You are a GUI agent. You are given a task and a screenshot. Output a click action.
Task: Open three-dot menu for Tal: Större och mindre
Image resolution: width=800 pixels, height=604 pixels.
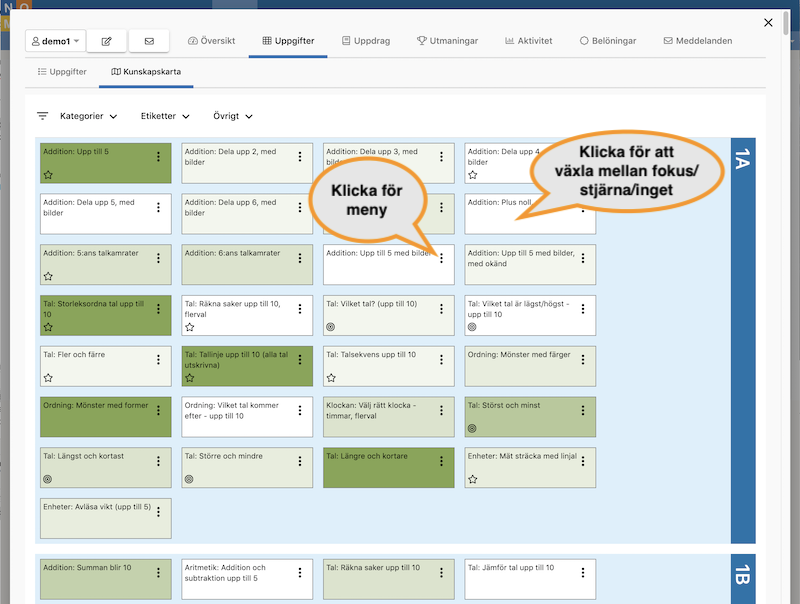click(299, 461)
